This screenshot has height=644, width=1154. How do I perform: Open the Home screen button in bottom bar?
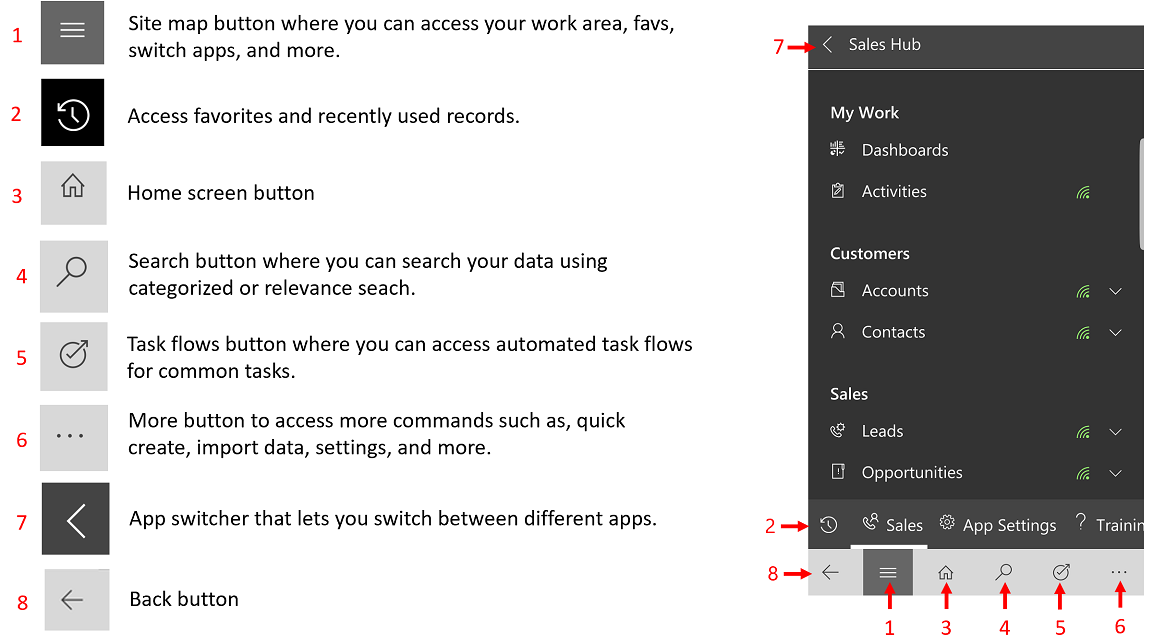pyautogui.click(x=946, y=572)
